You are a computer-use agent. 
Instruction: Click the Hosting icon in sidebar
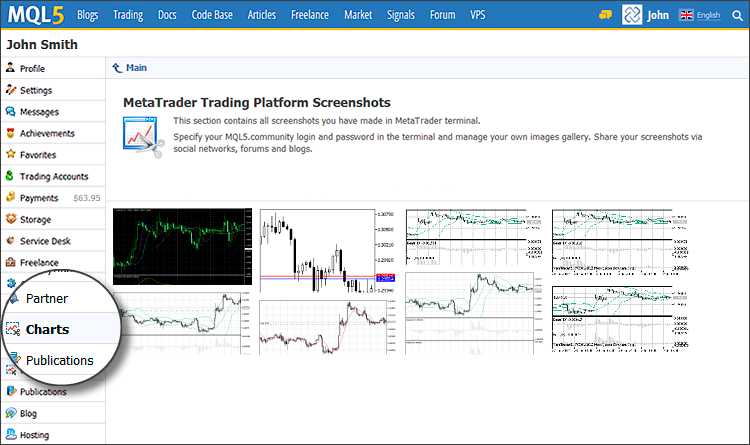[x=11, y=434]
